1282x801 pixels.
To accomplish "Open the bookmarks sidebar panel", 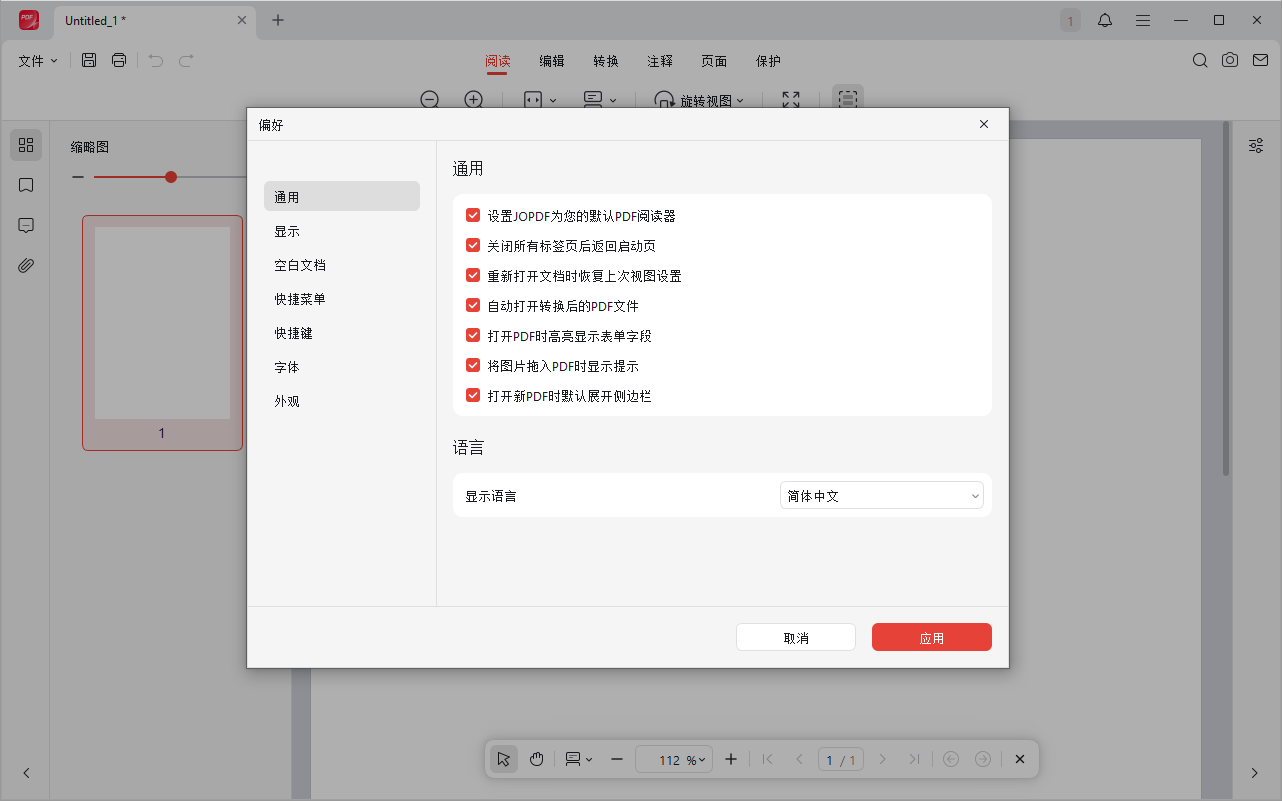I will (x=26, y=185).
